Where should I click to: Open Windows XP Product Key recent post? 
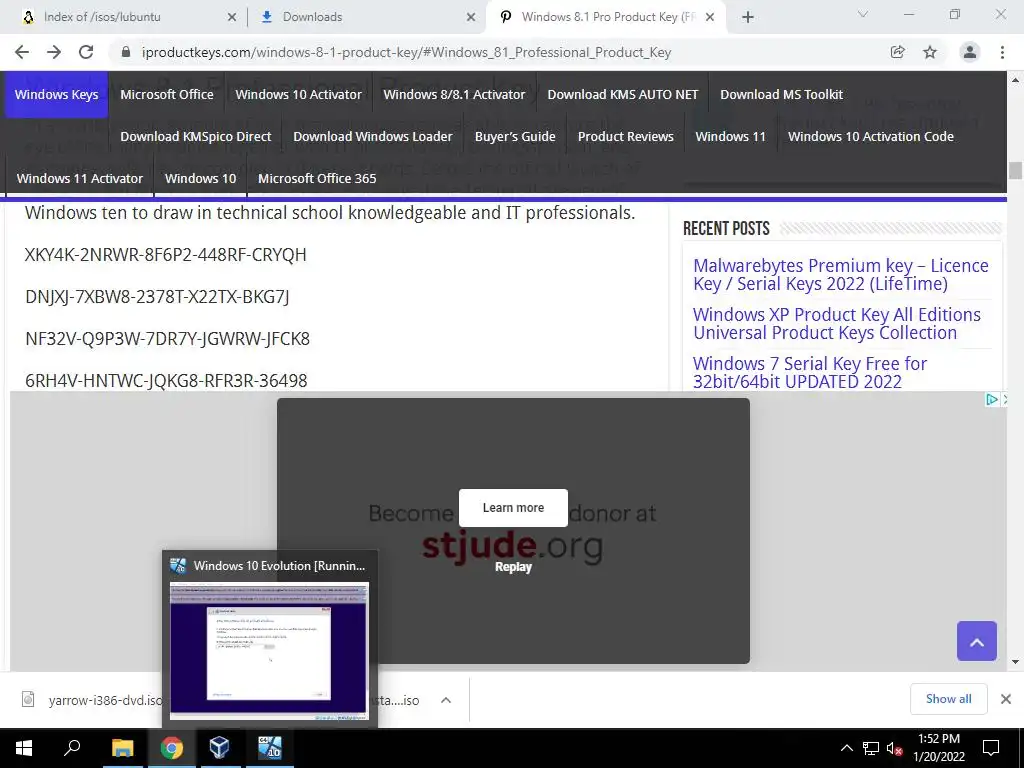click(837, 324)
